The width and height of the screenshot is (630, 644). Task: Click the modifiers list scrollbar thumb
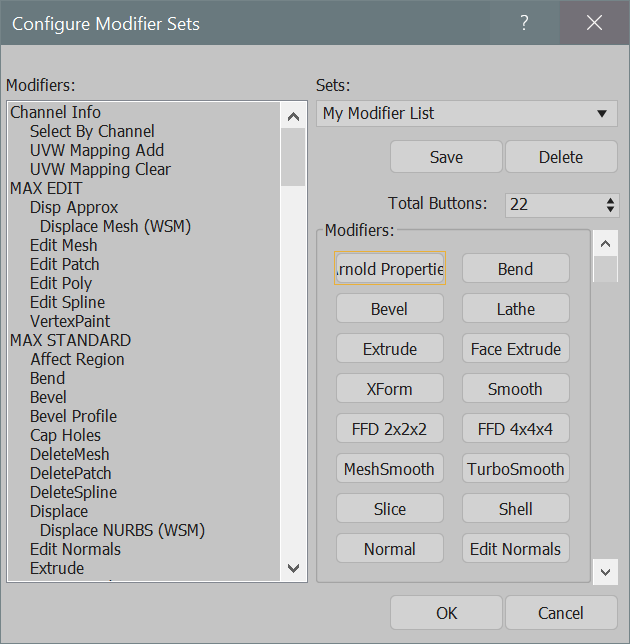[x=293, y=157]
